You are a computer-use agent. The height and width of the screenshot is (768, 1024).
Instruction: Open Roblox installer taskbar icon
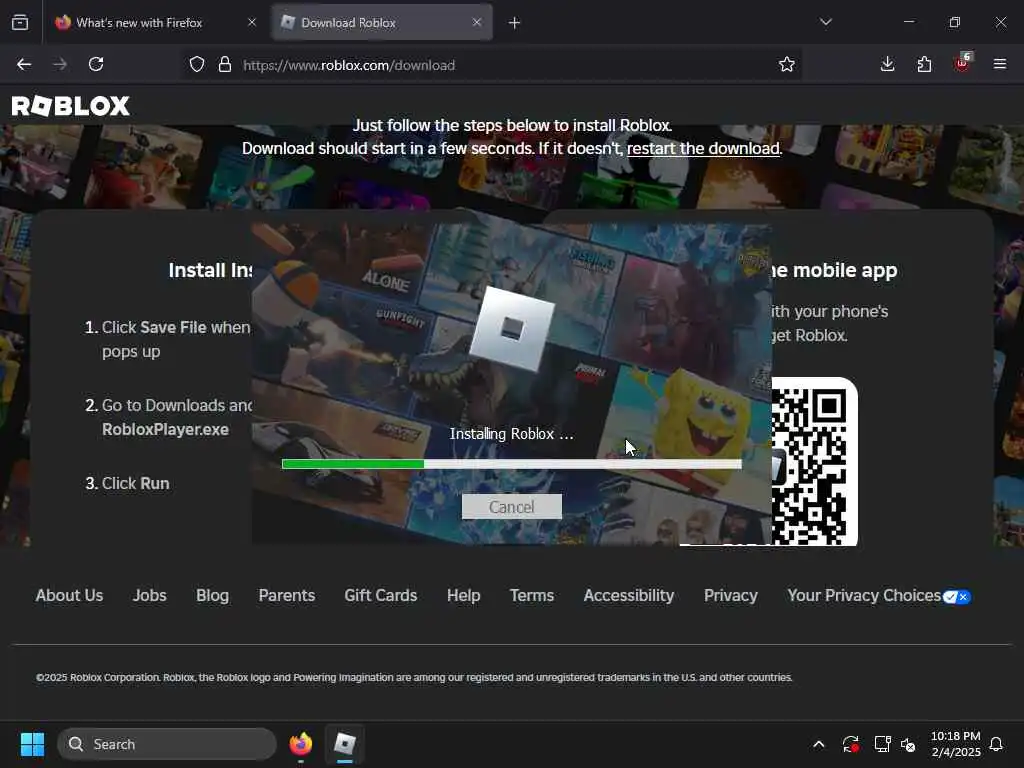pyautogui.click(x=345, y=744)
